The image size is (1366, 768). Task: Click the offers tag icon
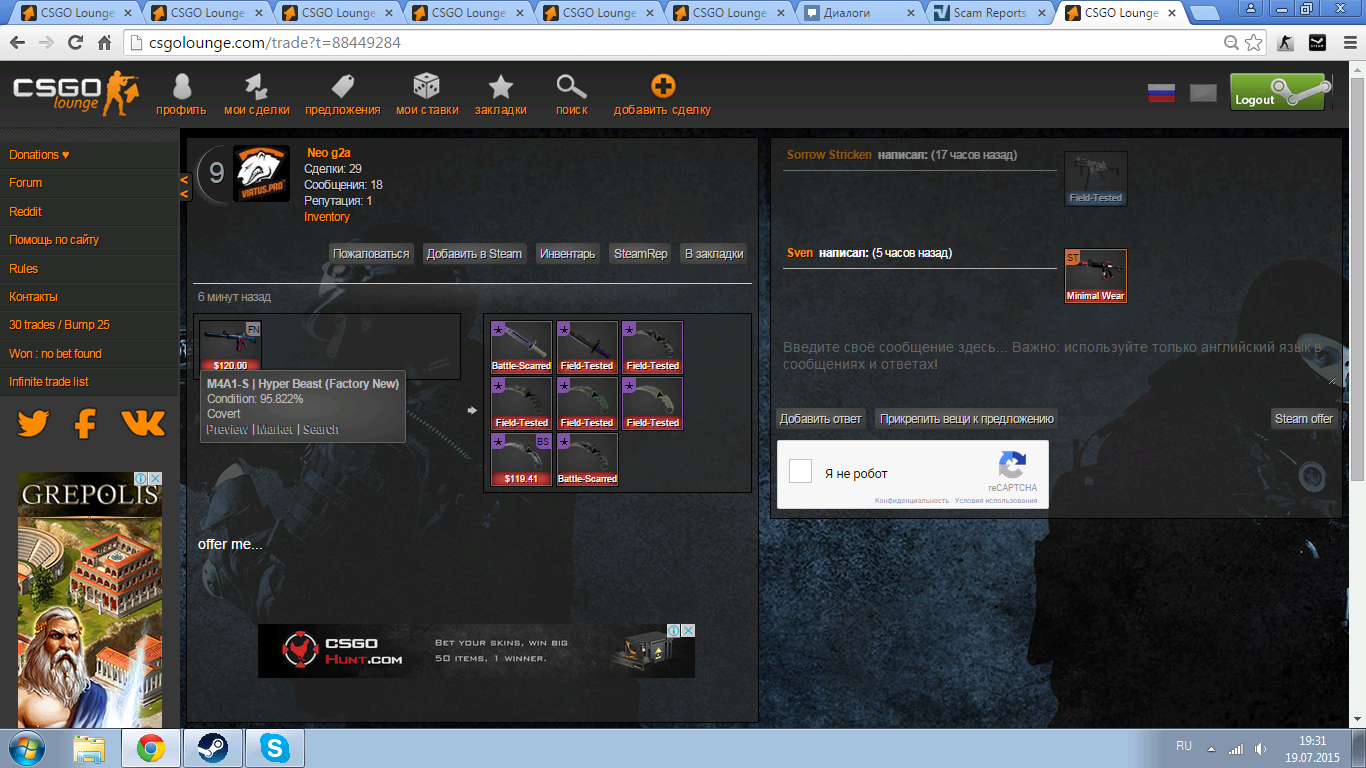(342, 88)
